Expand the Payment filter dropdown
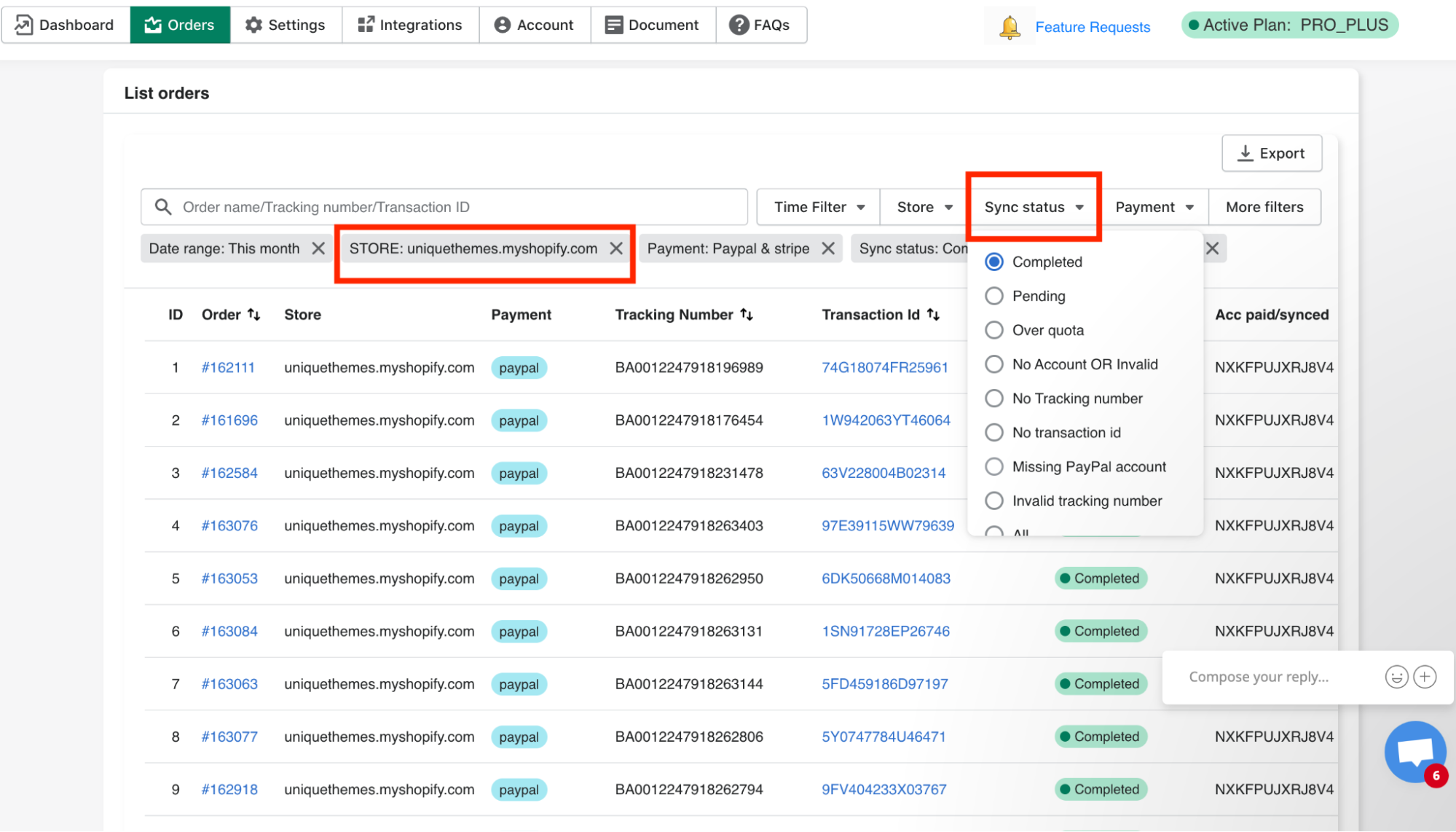 coord(1154,207)
